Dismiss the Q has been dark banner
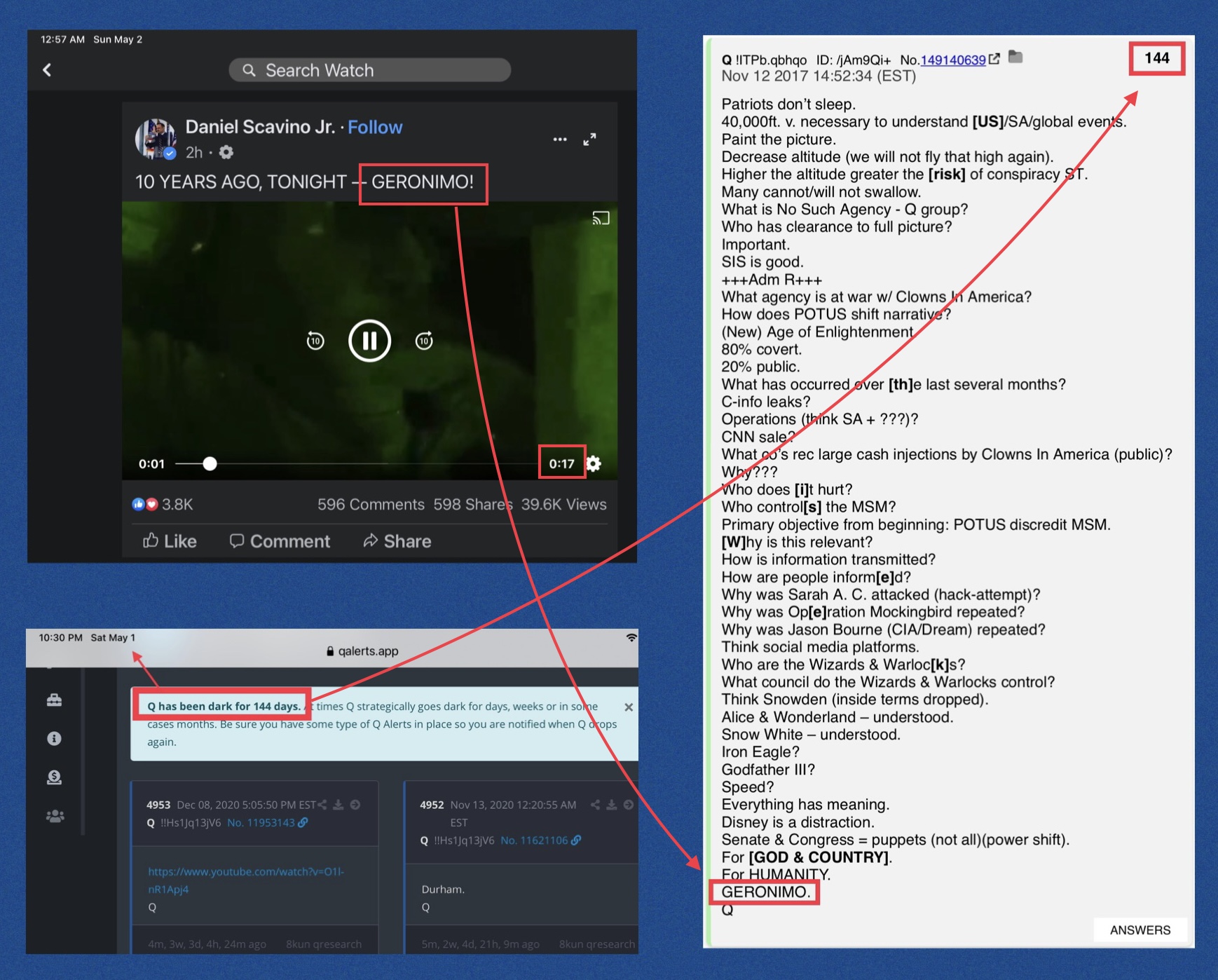1218x980 pixels. (629, 707)
